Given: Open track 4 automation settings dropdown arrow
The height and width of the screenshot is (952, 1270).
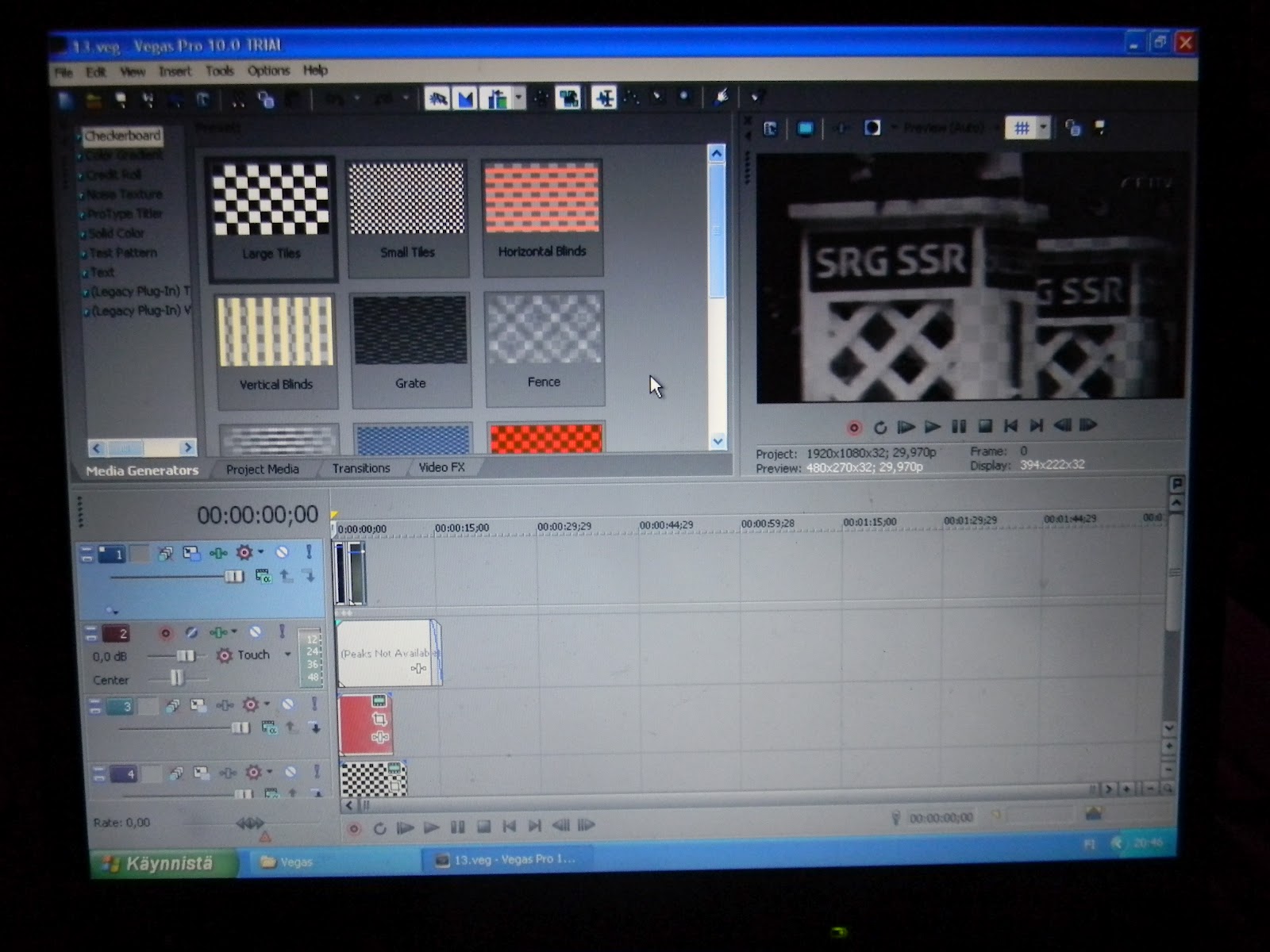Looking at the screenshot, I should [x=270, y=771].
